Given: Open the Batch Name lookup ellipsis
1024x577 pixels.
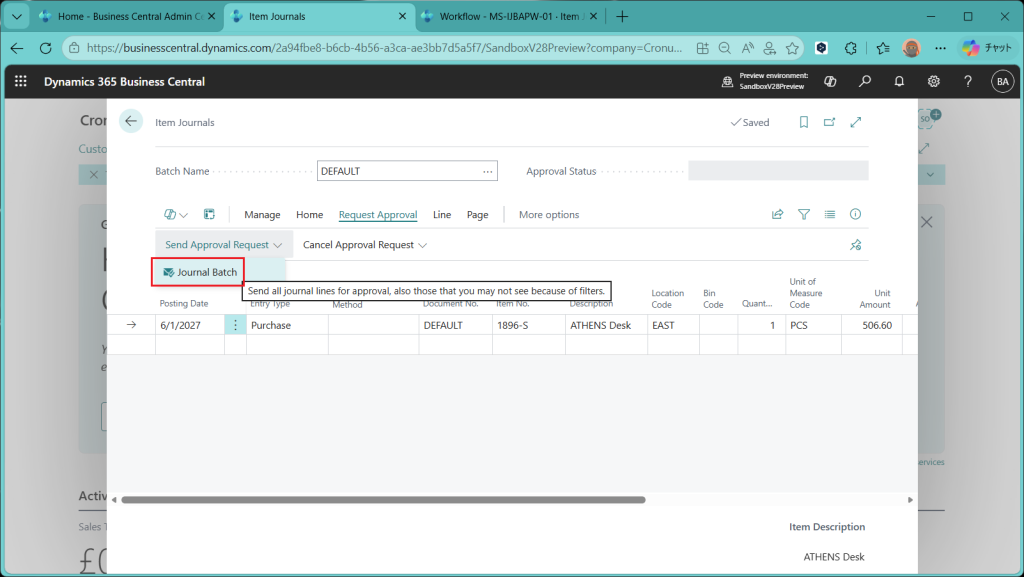Looking at the screenshot, I should (x=487, y=171).
